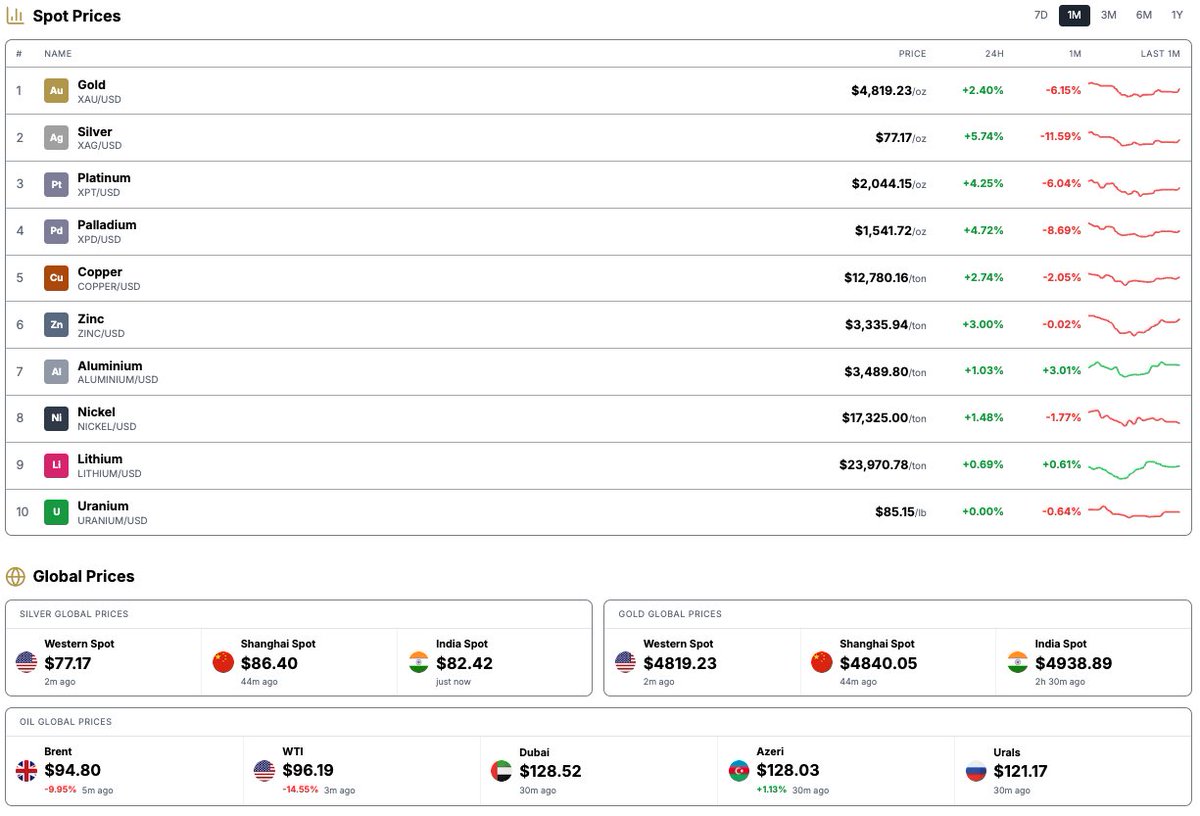Click Silver's 24H change +5.74%
The height and width of the screenshot is (816, 1200).
pyautogui.click(x=983, y=137)
